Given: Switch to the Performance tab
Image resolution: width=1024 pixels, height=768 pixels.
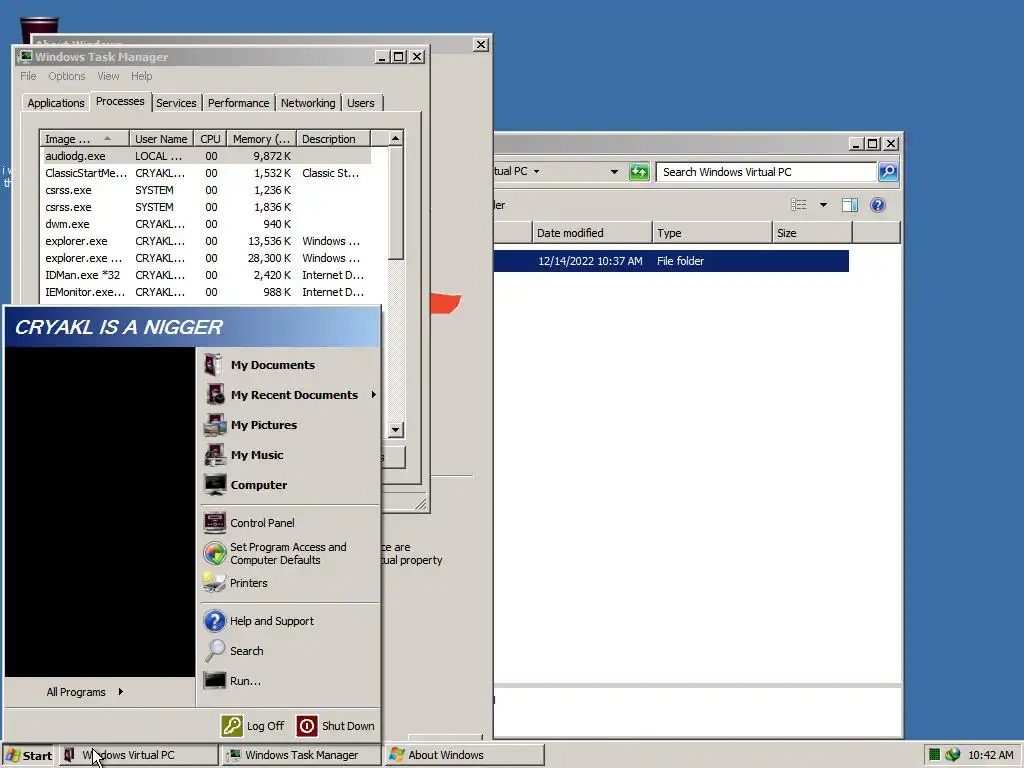Looking at the screenshot, I should 238,103.
